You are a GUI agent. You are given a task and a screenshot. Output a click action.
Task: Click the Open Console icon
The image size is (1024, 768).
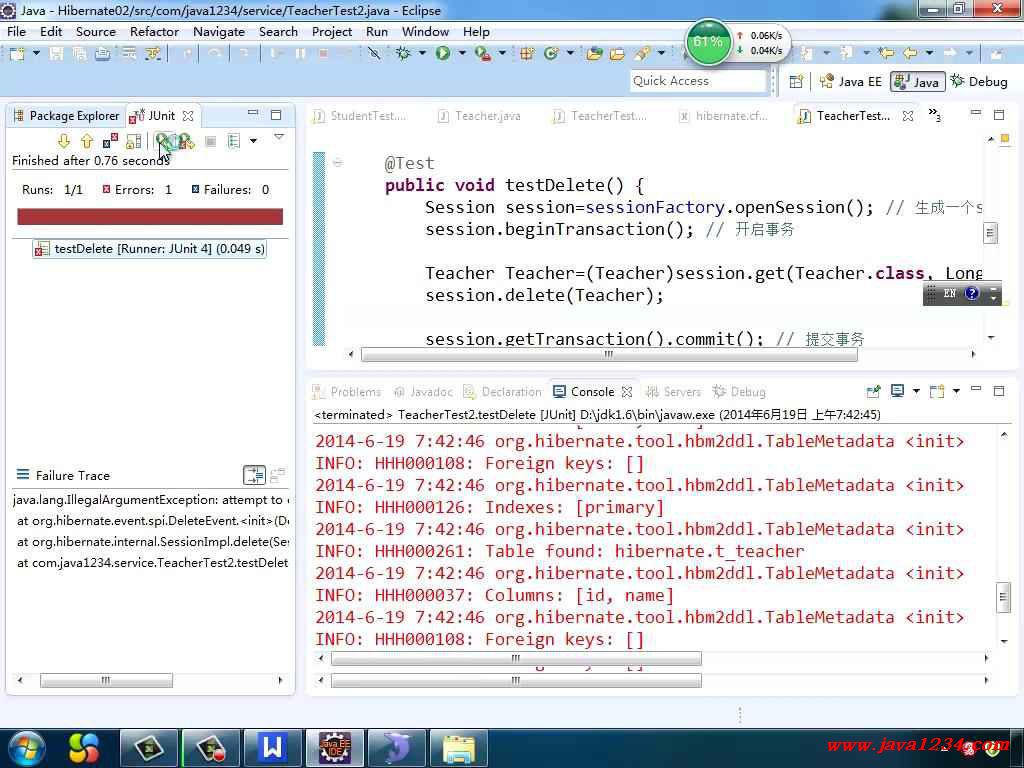click(x=937, y=391)
